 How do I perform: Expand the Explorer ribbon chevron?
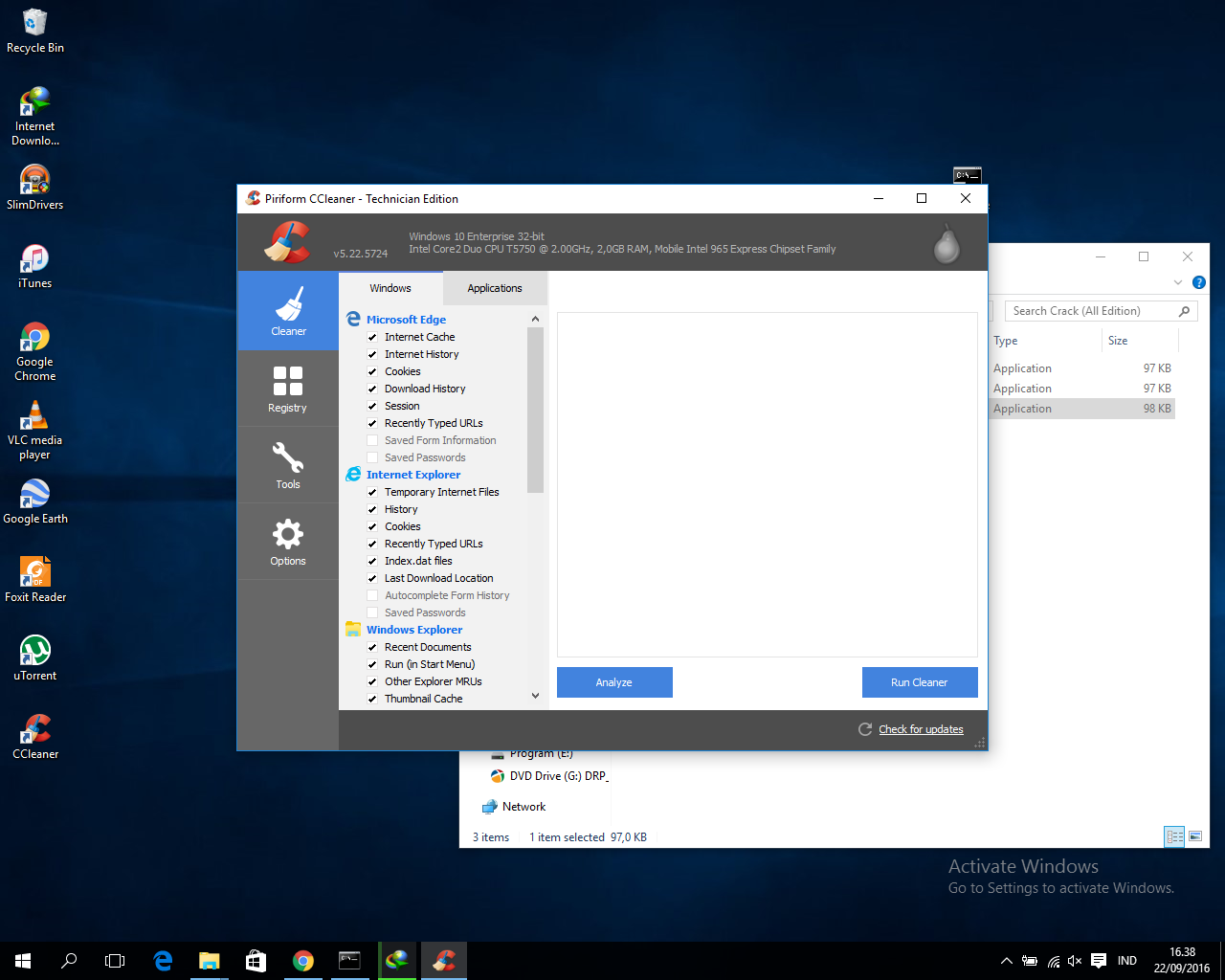click(x=1178, y=282)
